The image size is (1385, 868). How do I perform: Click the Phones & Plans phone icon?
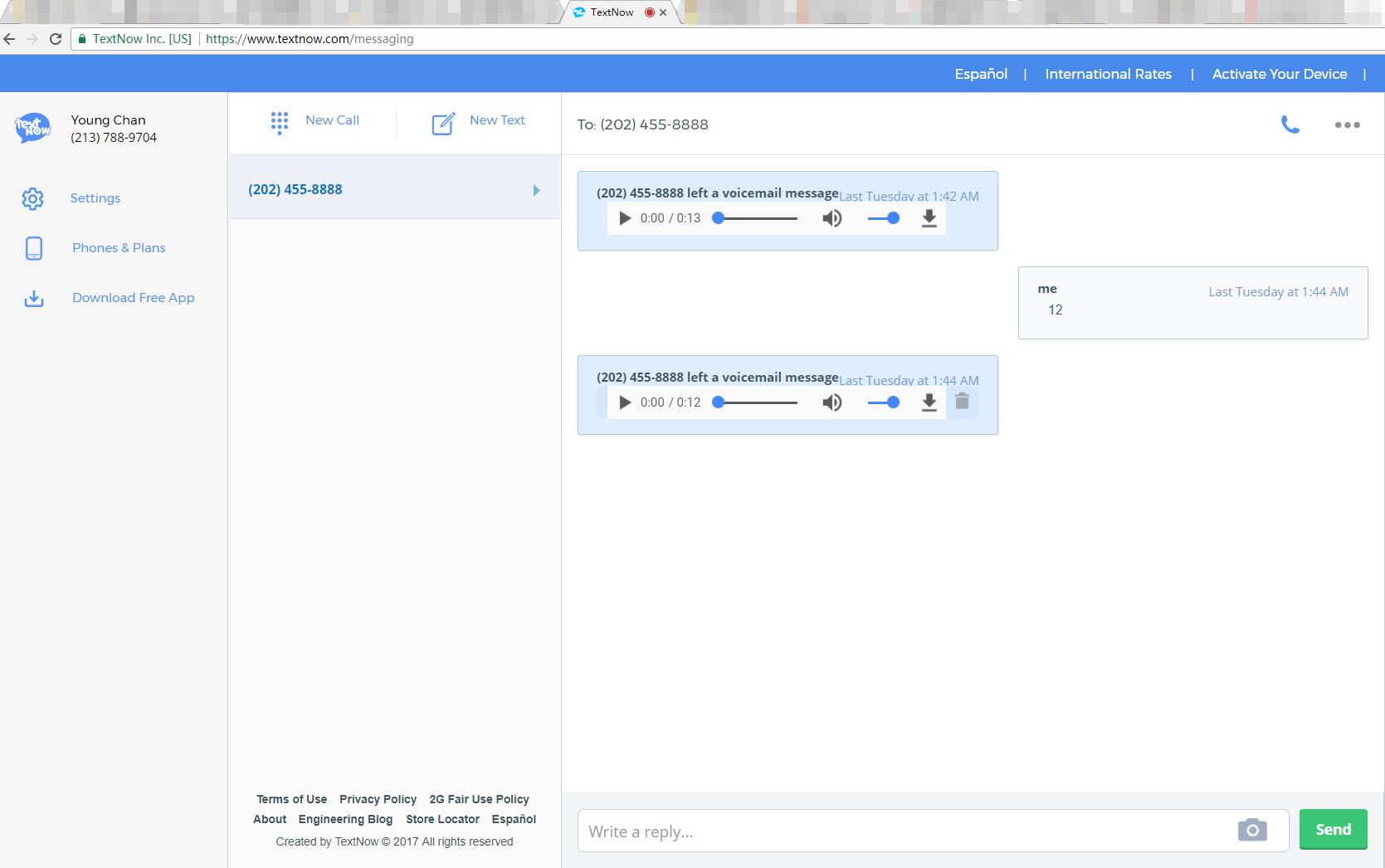coord(33,248)
